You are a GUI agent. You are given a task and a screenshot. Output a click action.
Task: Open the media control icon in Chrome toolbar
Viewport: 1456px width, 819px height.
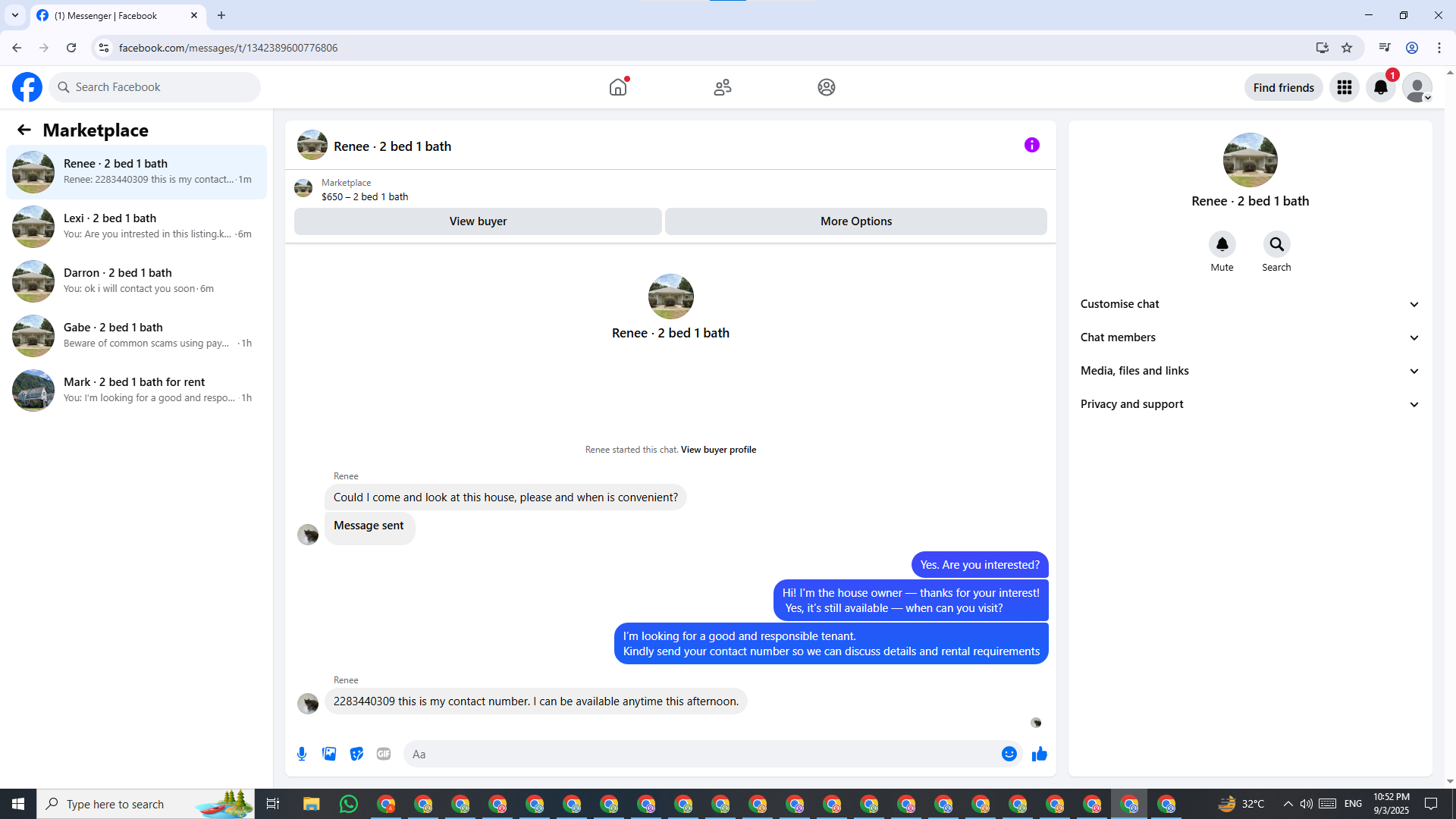pos(1385,48)
